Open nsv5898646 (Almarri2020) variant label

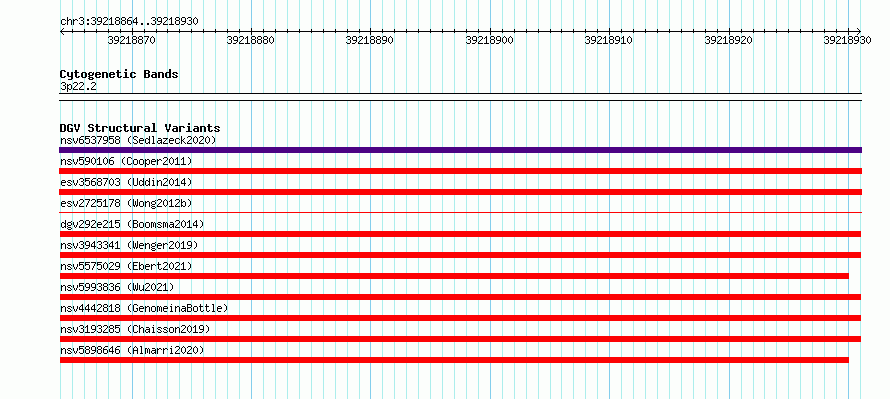132,350
